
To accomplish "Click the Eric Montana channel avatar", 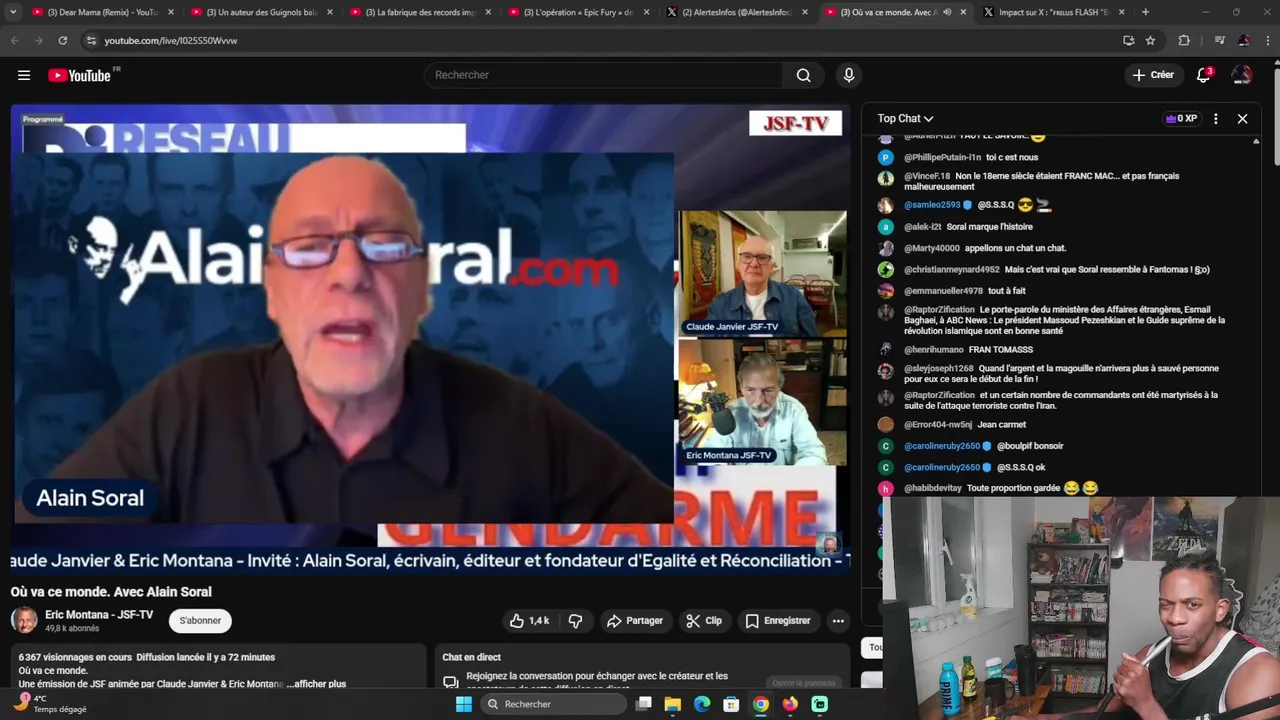I will tap(24, 620).
